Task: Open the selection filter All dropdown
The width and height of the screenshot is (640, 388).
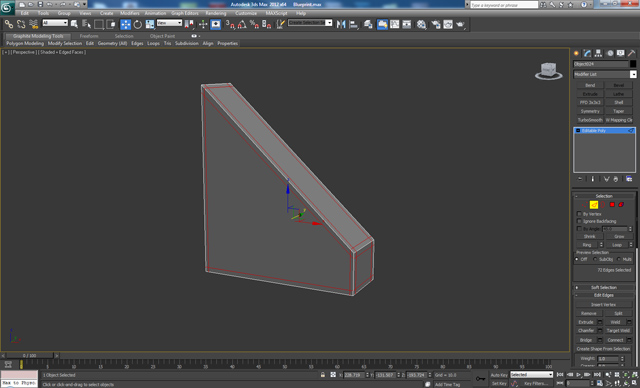Action: tap(55, 23)
